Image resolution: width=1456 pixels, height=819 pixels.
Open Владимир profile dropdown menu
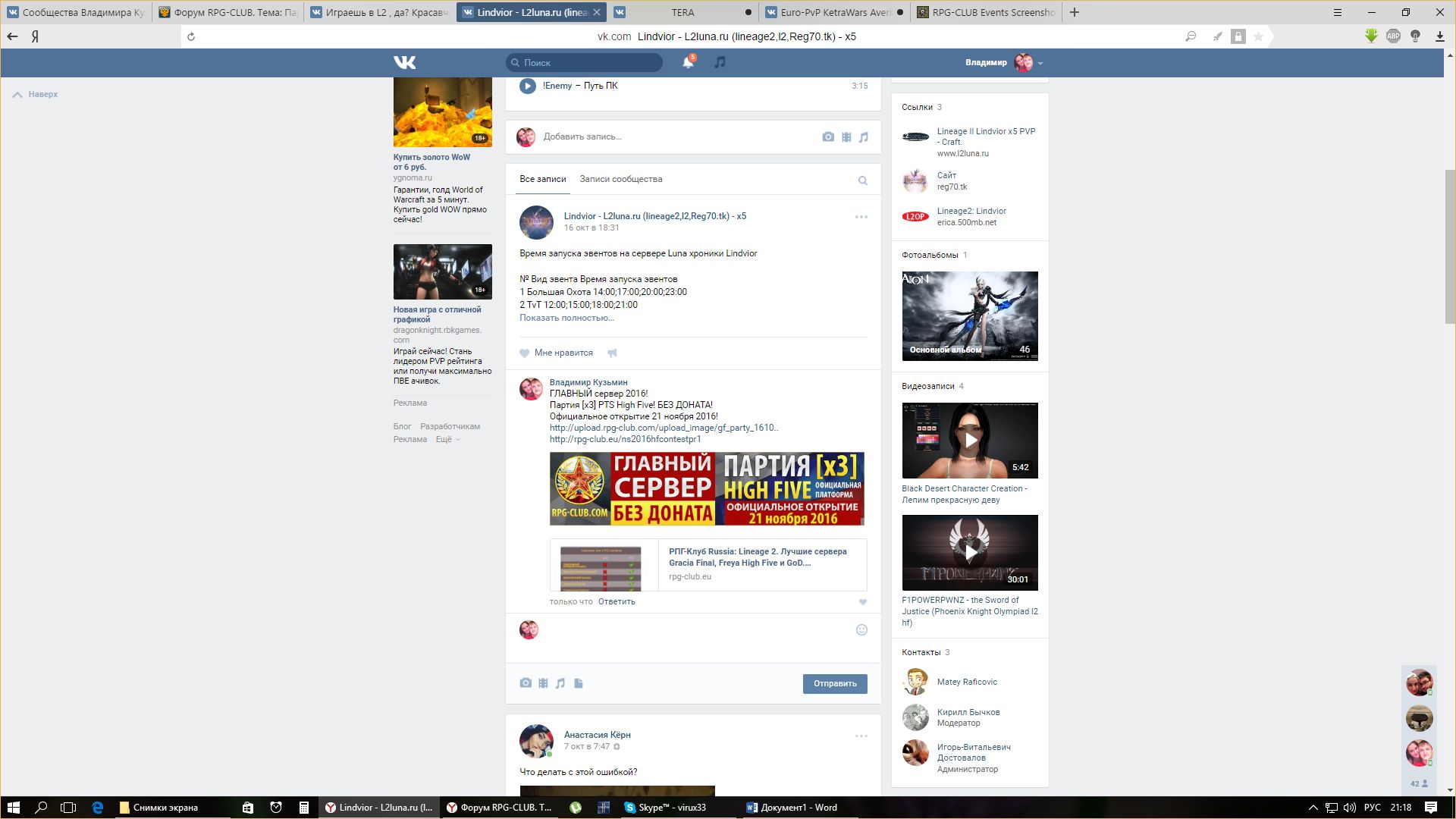[x=1040, y=63]
